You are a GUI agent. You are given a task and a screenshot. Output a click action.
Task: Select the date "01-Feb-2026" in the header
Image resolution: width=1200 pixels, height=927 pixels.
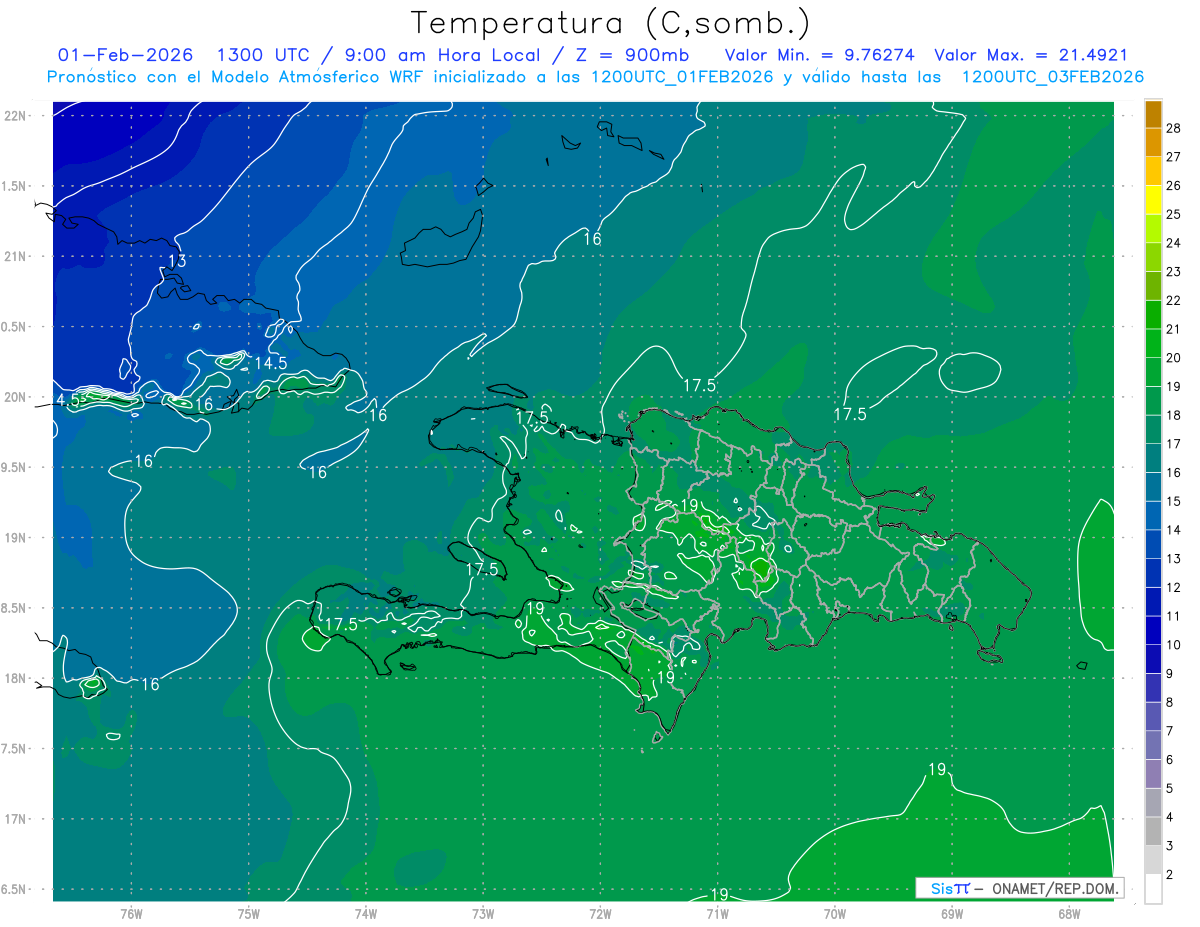[124, 56]
